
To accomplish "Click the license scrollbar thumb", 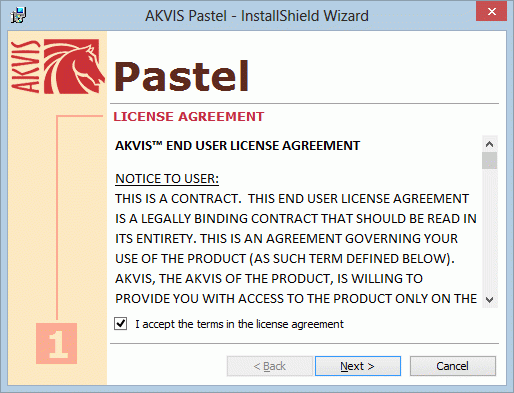I will coord(489,161).
